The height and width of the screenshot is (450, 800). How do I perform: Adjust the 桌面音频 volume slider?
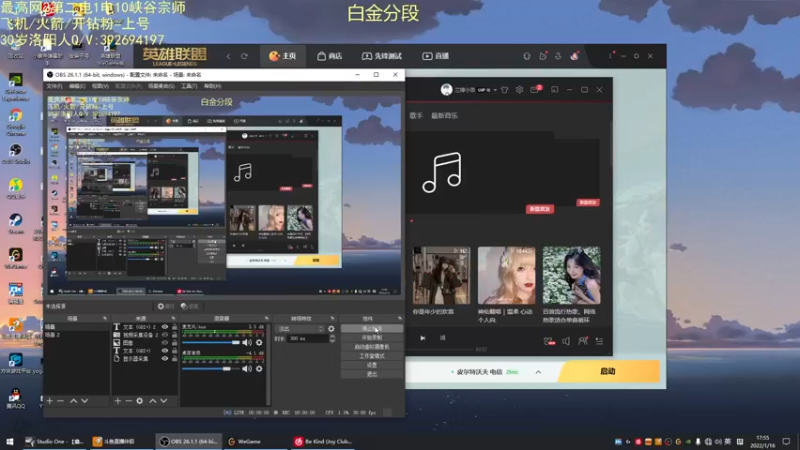(211, 368)
